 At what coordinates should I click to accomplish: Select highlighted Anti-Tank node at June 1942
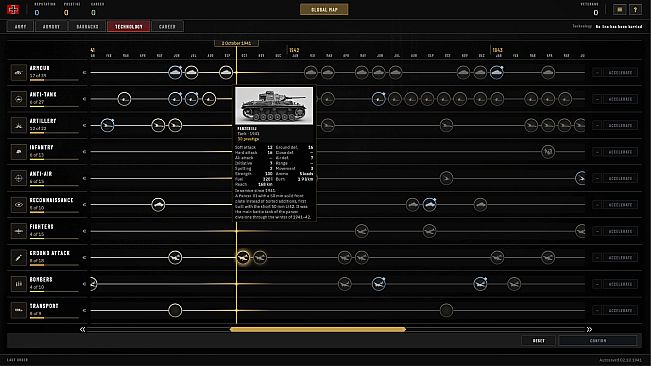tap(378, 99)
